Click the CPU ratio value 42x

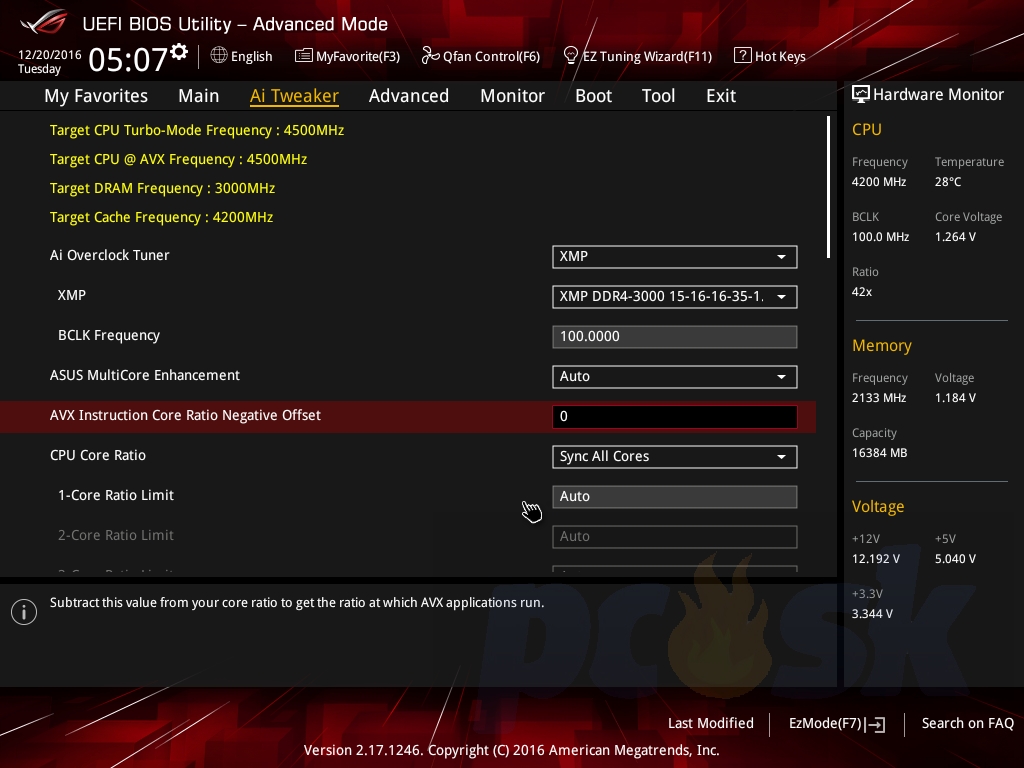point(861,292)
